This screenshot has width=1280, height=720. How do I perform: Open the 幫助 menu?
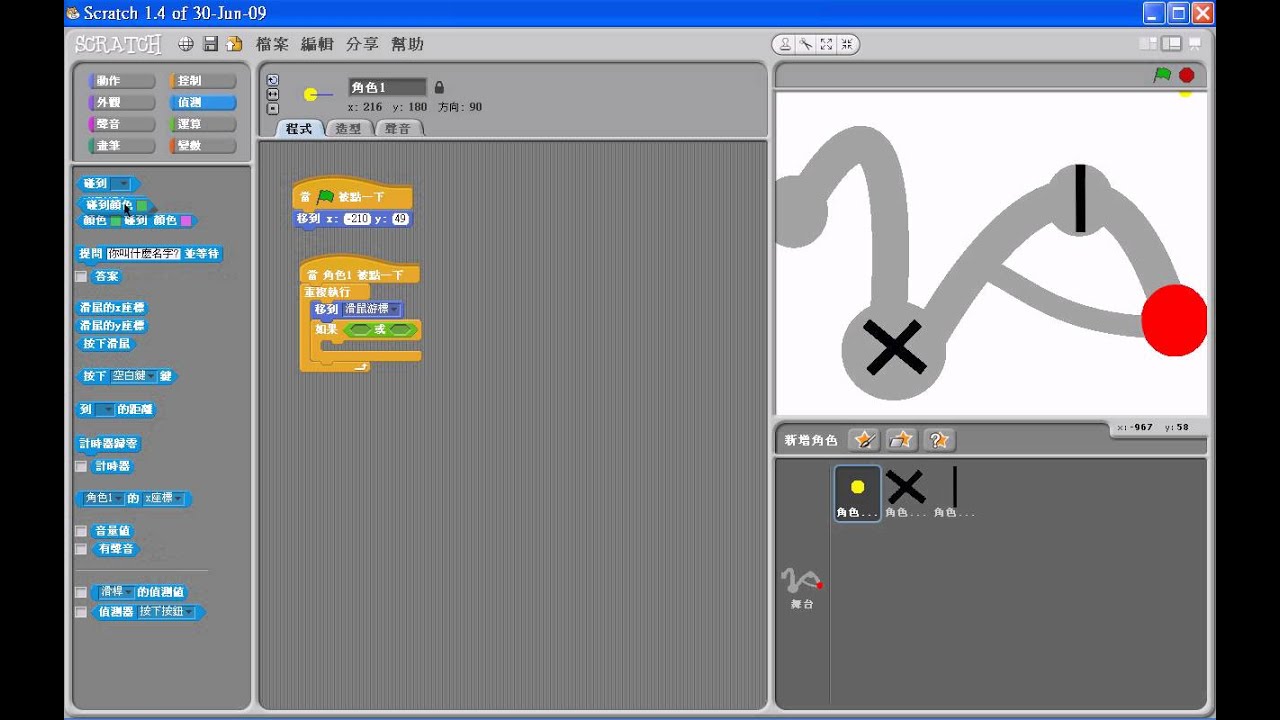pyautogui.click(x=407, y=44)
